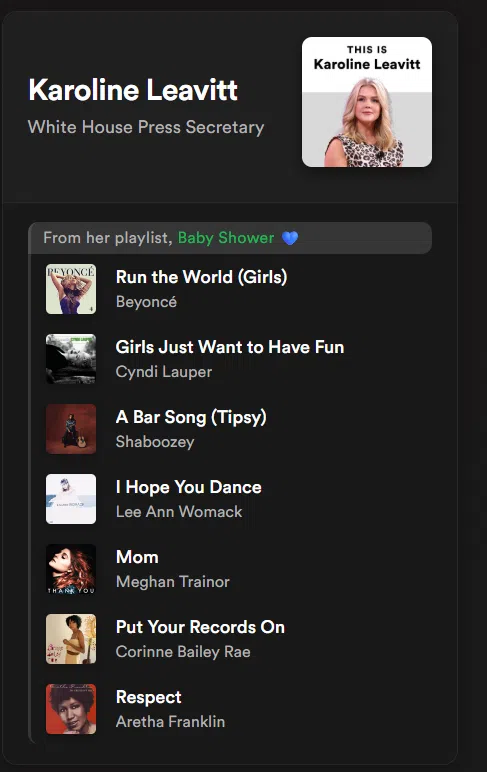This screenshot has width=487, height=772.
Task: Visit the Aretha Franklin artist link
Action: [170, 722]
